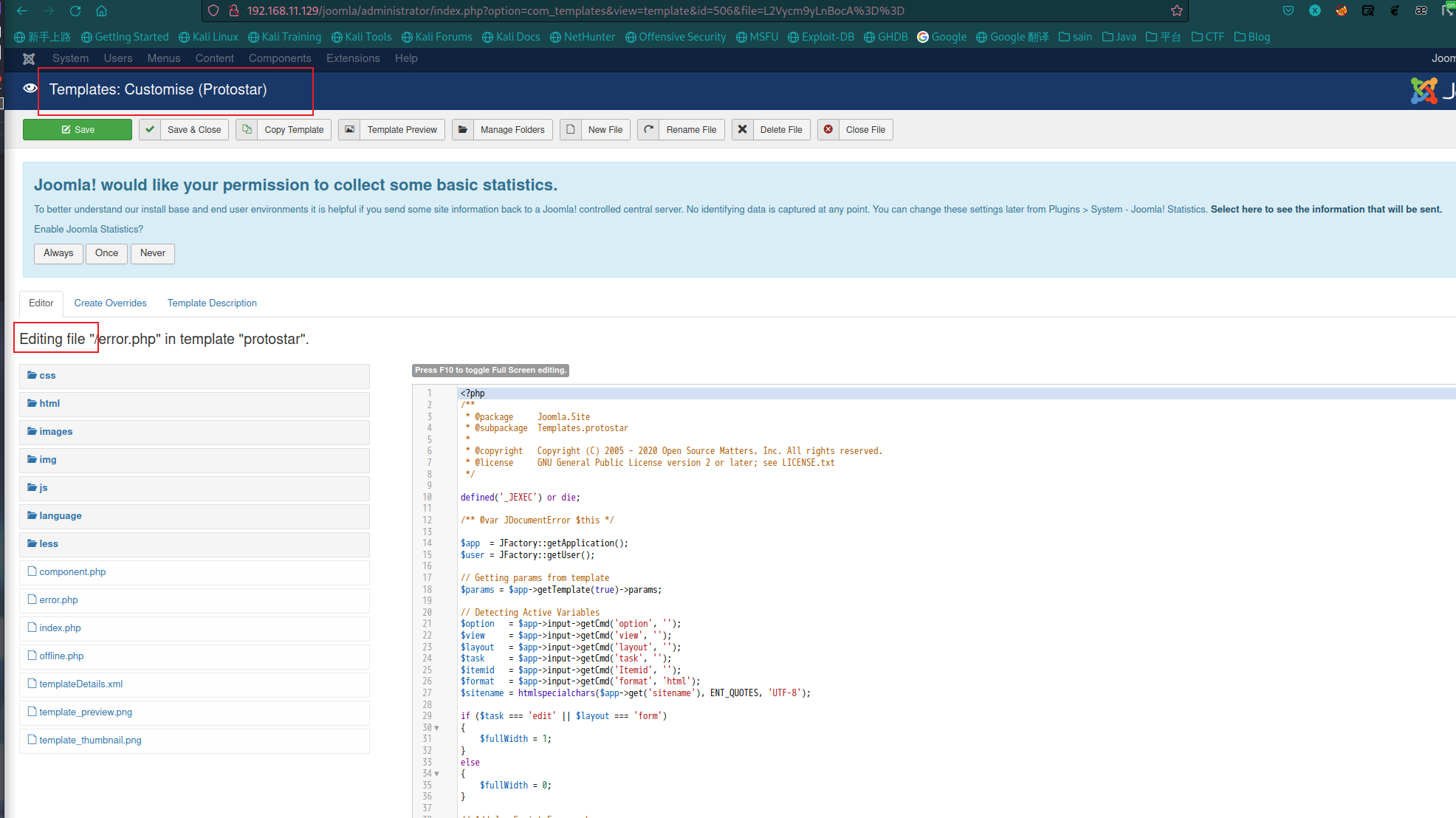
Task: Expand the js folder
Action: (x=194, y=488)
